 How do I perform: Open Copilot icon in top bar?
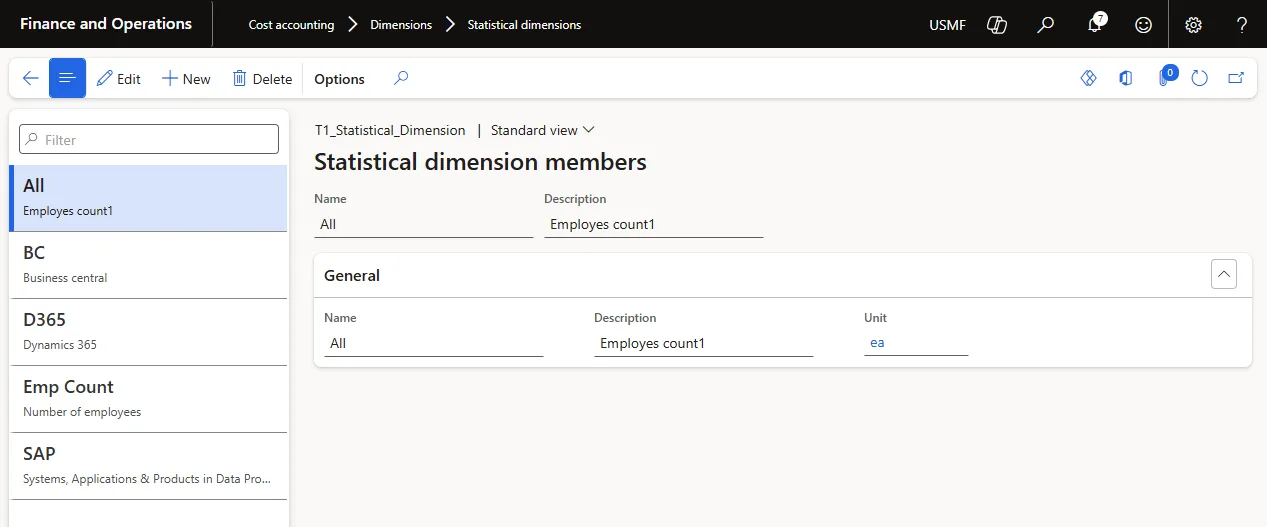click(x=996, y=25)
